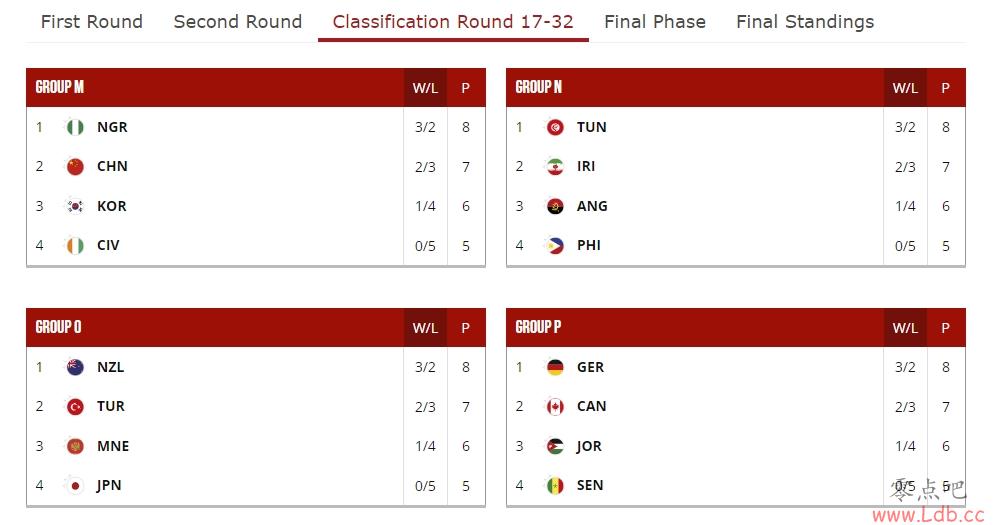Click the Japan flag icon next to JPN
Viewport: 994px width, 525px height.
75,486
